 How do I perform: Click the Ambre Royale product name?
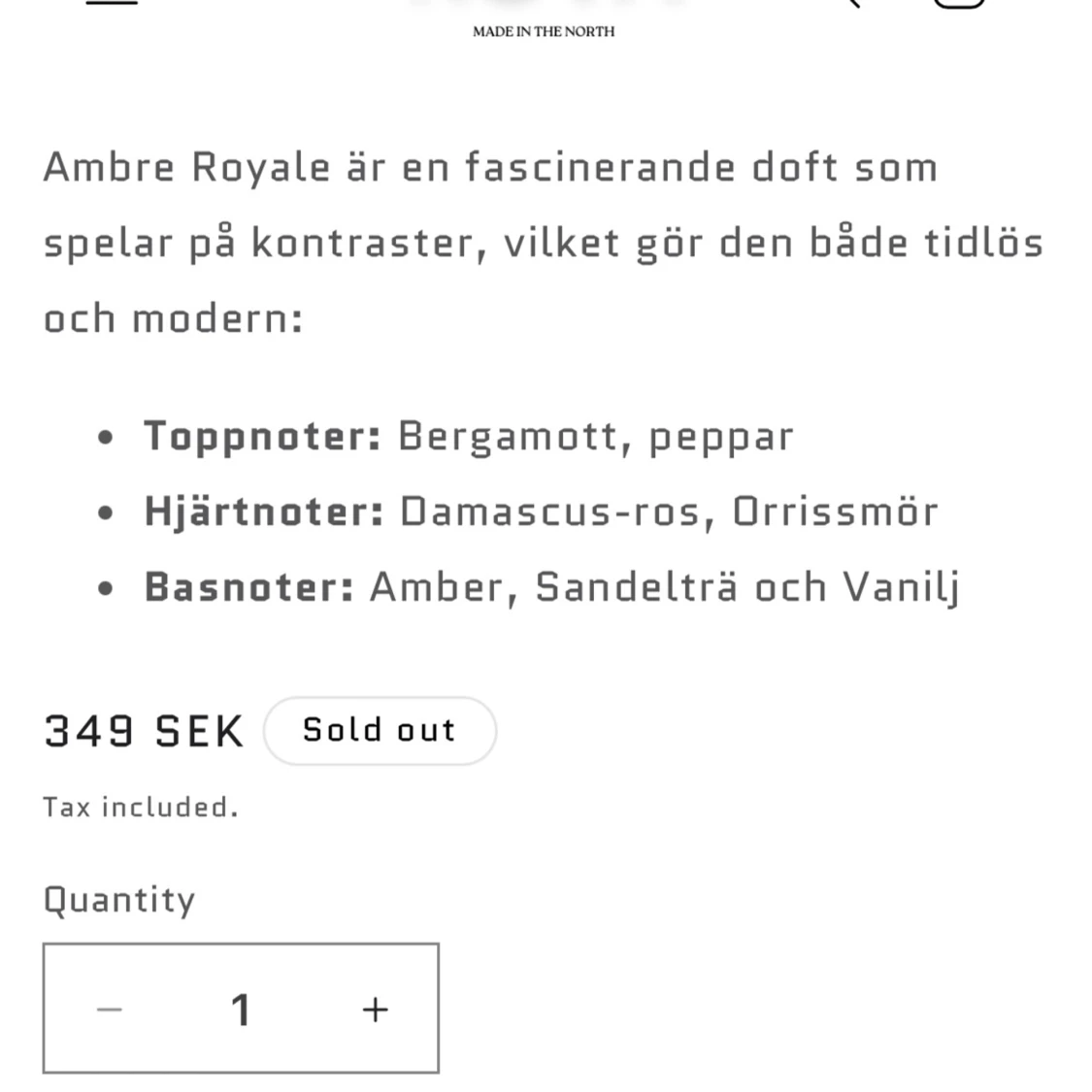[x=187, y=168]
